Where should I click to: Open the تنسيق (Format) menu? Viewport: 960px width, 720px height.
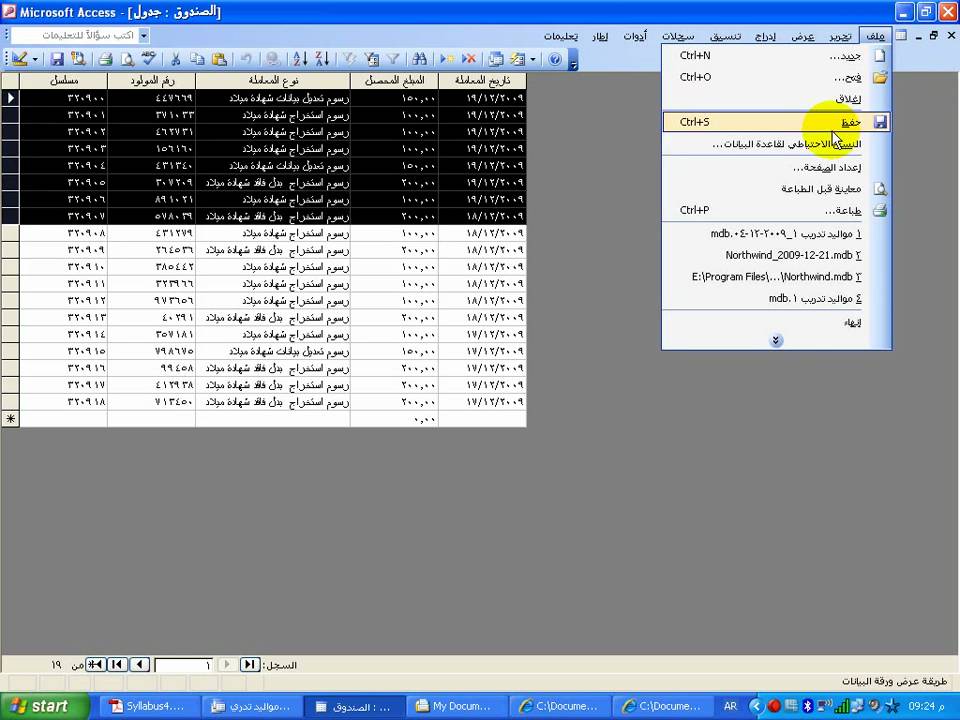pos(726,36)
